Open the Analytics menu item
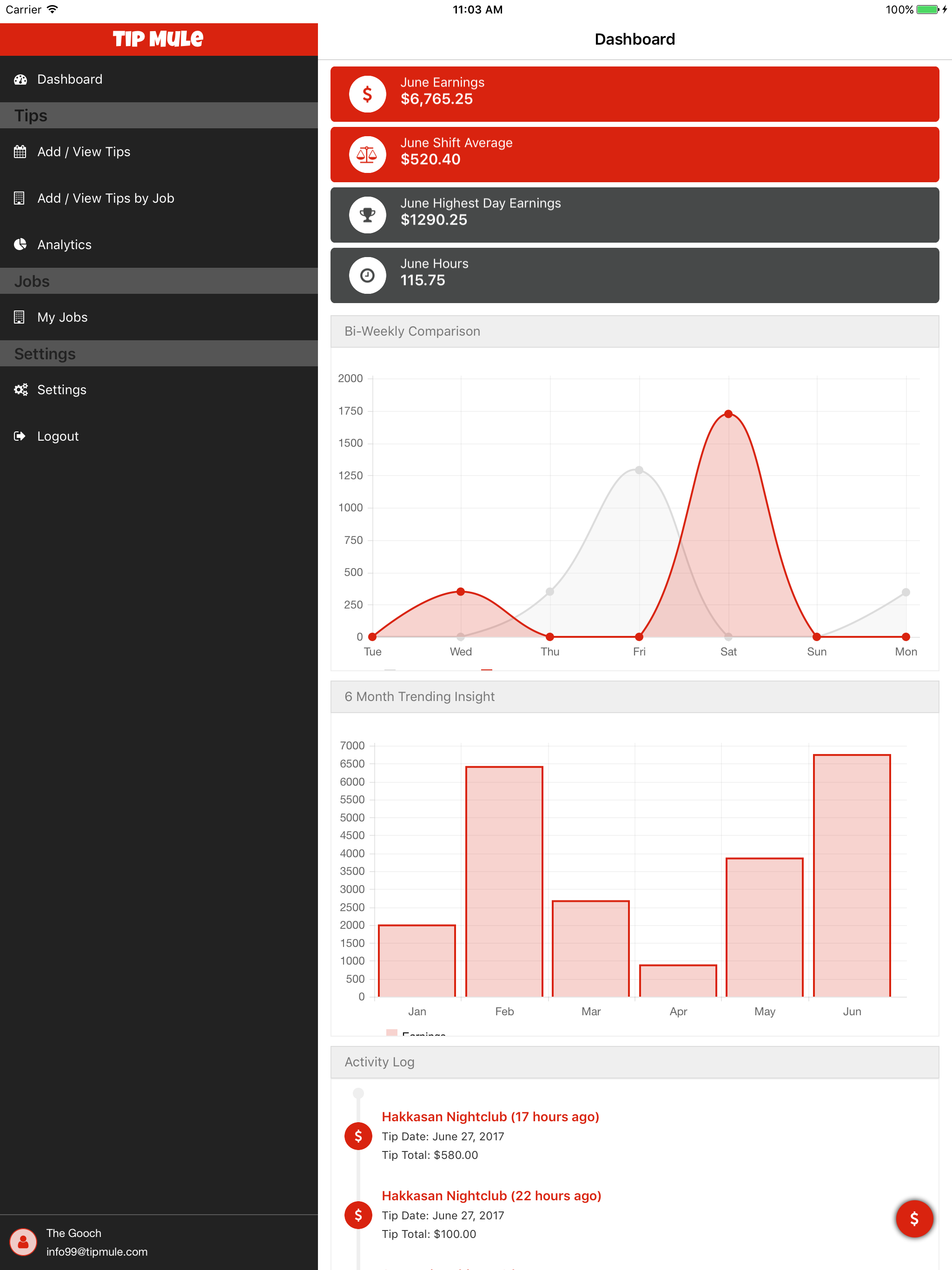This screenshot has height=1270, width=952. [64, 245]
